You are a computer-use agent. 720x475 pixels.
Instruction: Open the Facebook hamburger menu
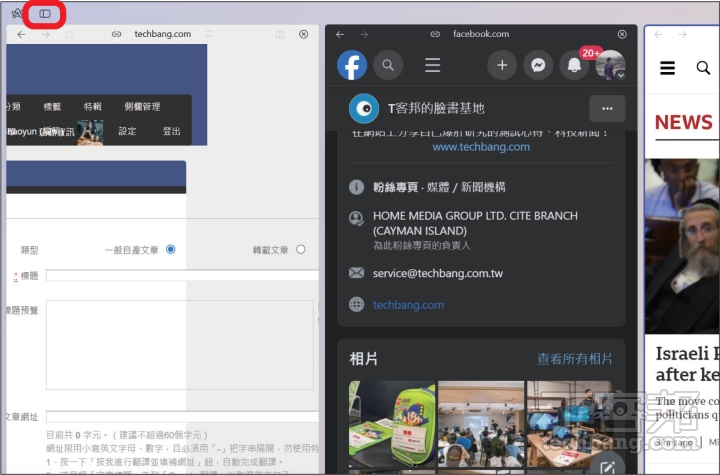tap(433, 65)
